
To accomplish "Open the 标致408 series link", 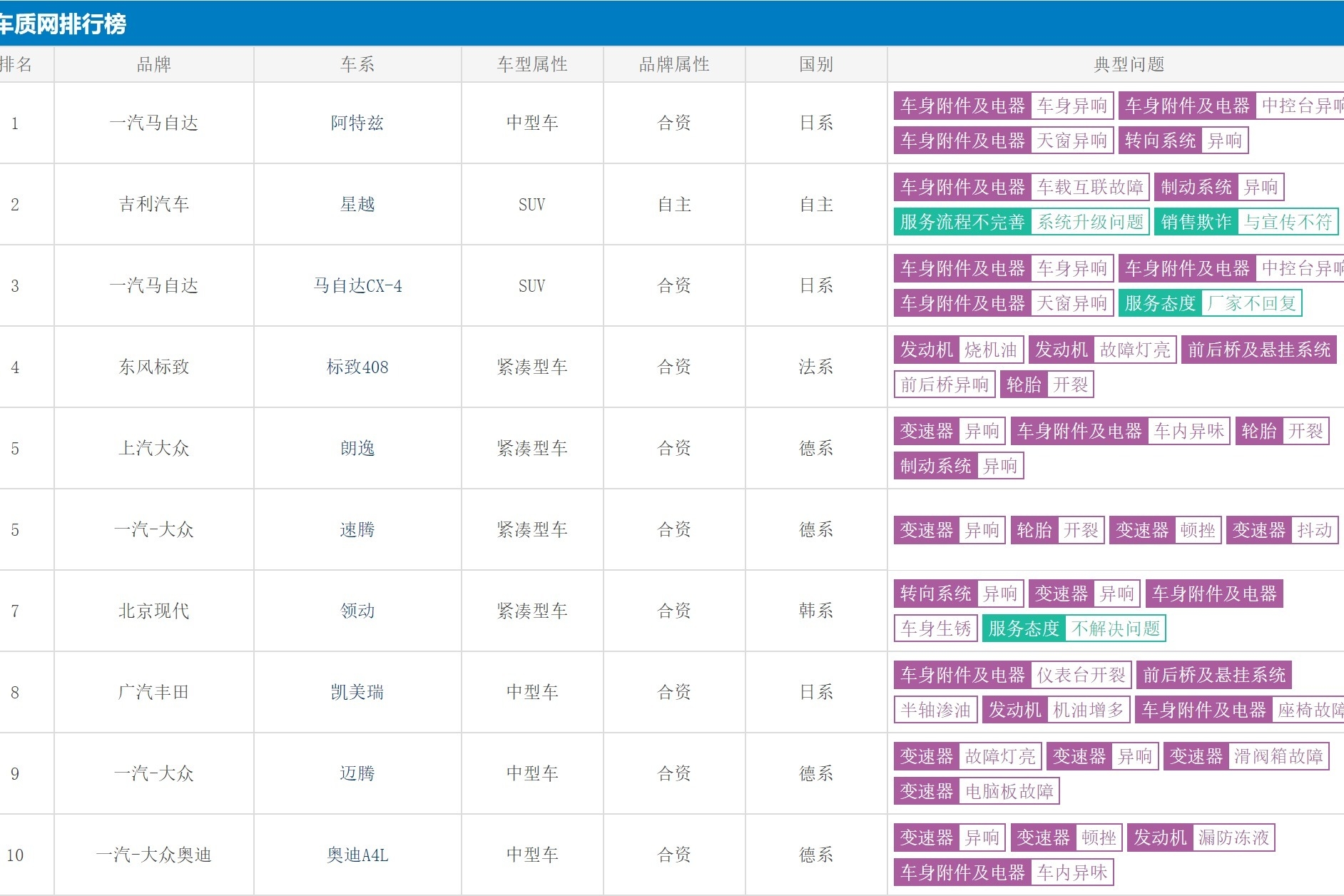I will tap(357, 367).
